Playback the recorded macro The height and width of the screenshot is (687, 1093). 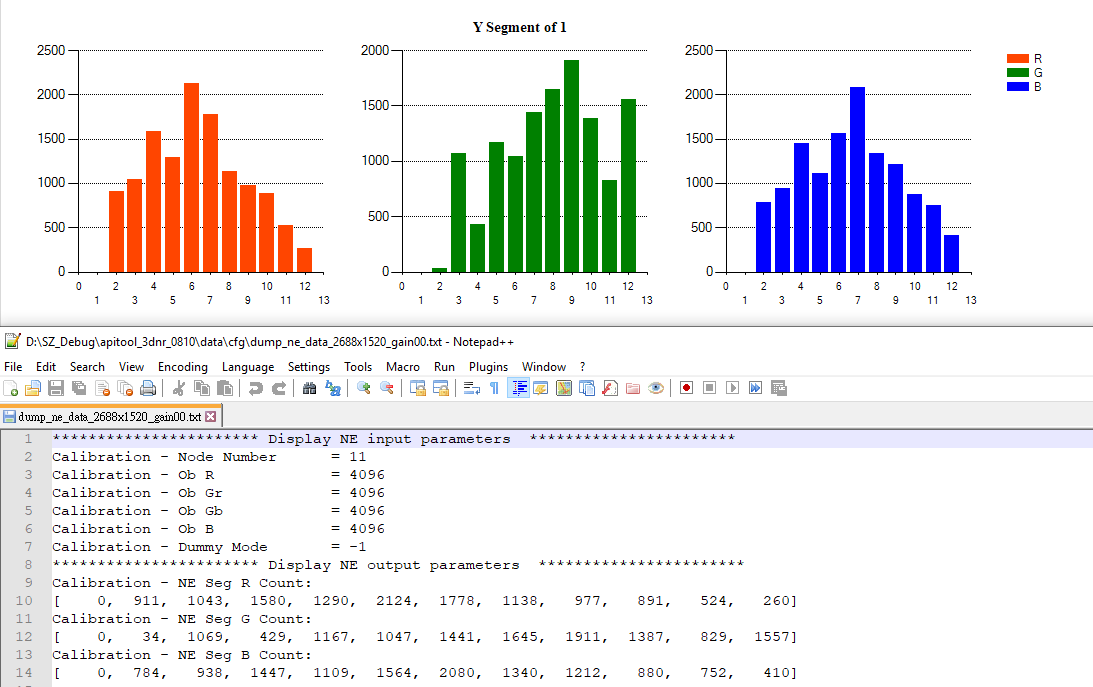pos(733,388)
